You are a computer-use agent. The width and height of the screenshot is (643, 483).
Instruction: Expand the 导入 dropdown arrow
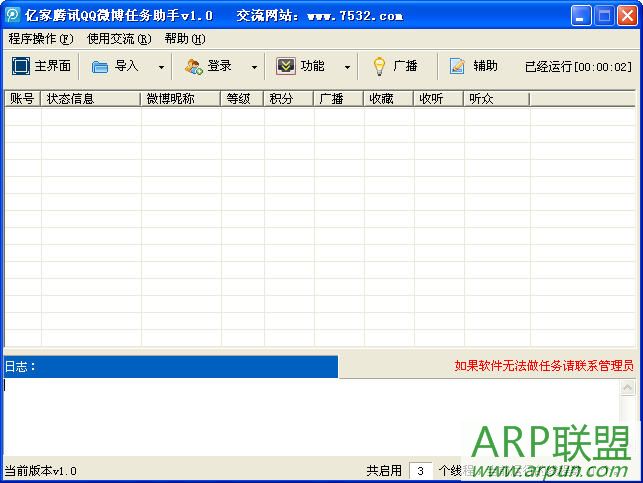coord(161,67)
